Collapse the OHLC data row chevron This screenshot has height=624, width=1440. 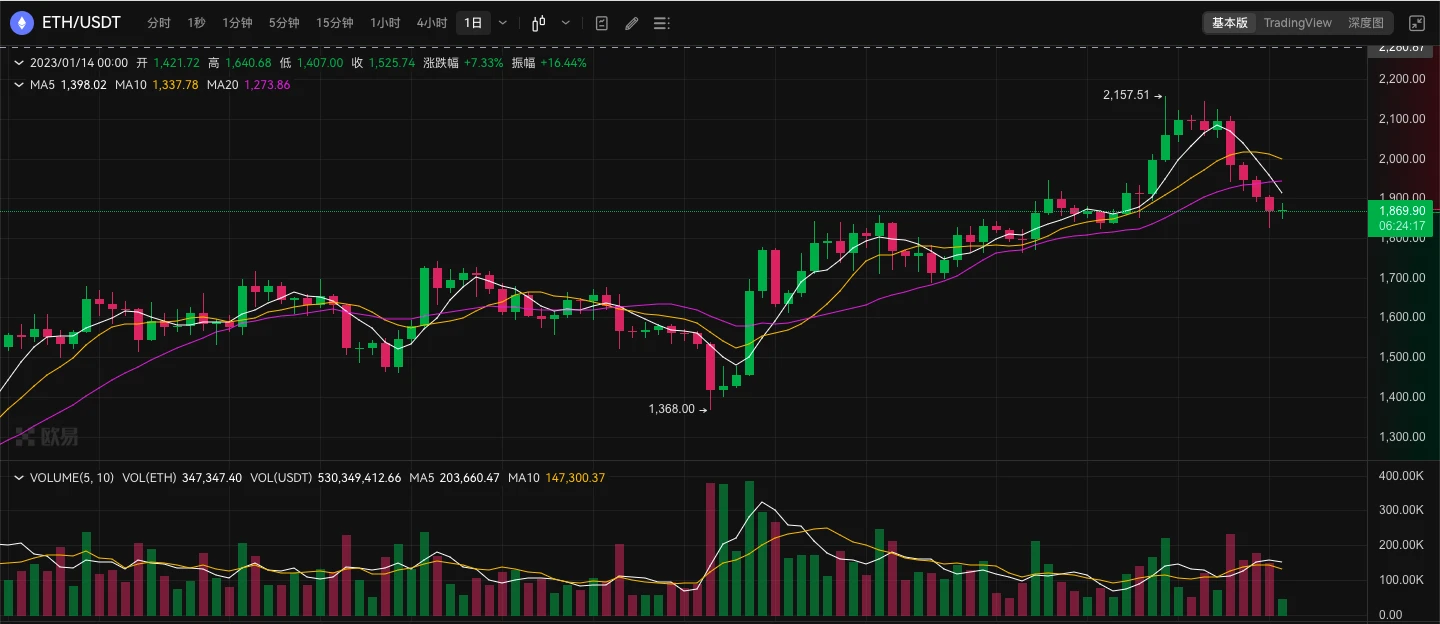pyautogui.click(x=20, y=62)
